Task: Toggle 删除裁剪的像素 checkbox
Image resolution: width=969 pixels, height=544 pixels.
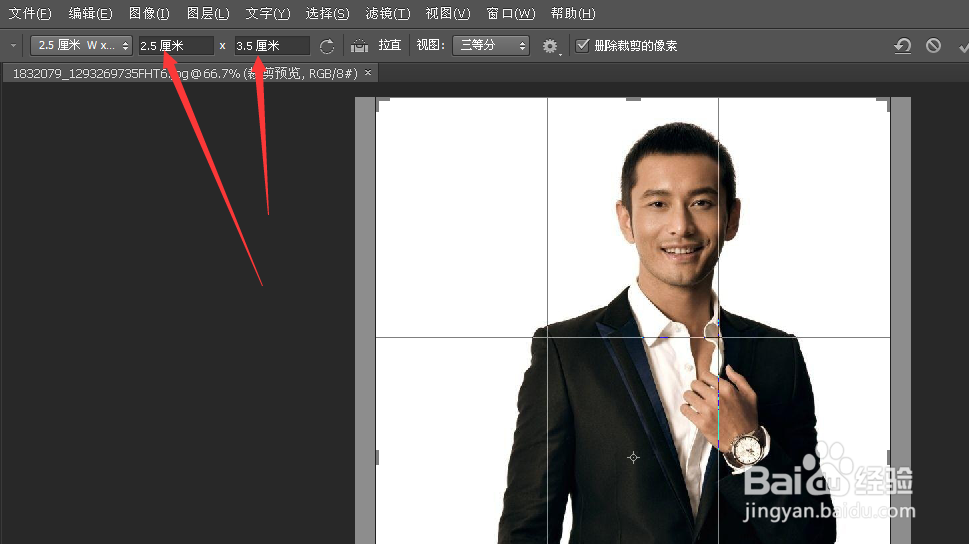Action: point(582,45)
